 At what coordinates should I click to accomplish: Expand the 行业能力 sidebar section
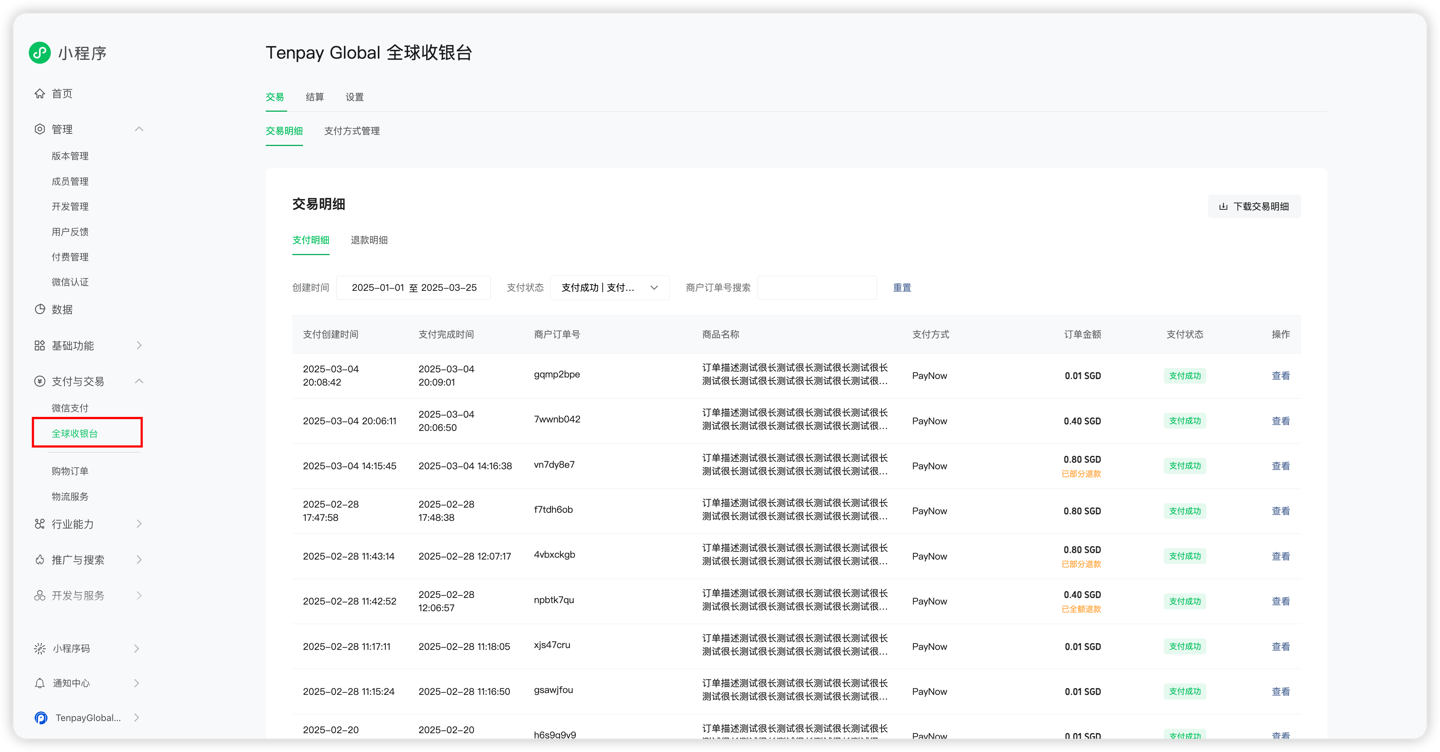pos(139,524)
